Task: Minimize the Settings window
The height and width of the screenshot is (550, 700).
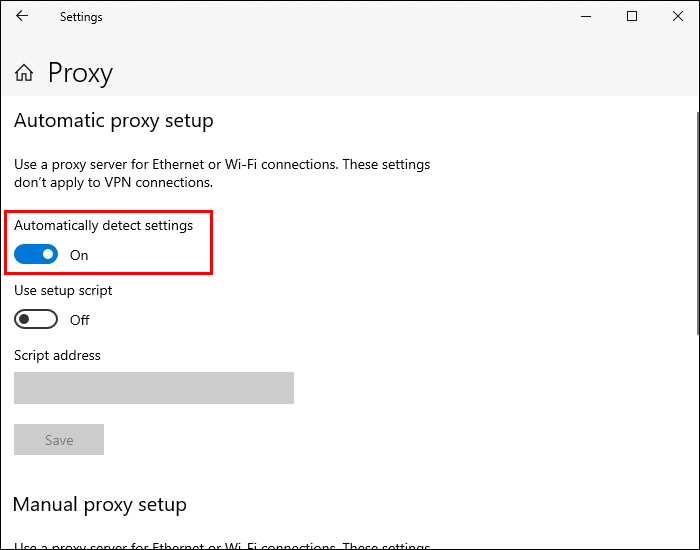Action: tap(585, 16)
